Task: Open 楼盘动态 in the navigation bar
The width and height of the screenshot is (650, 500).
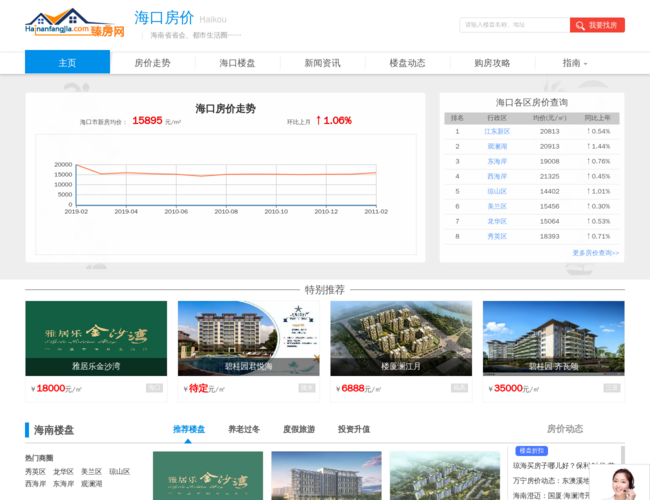Action: [x=407, y=63]
